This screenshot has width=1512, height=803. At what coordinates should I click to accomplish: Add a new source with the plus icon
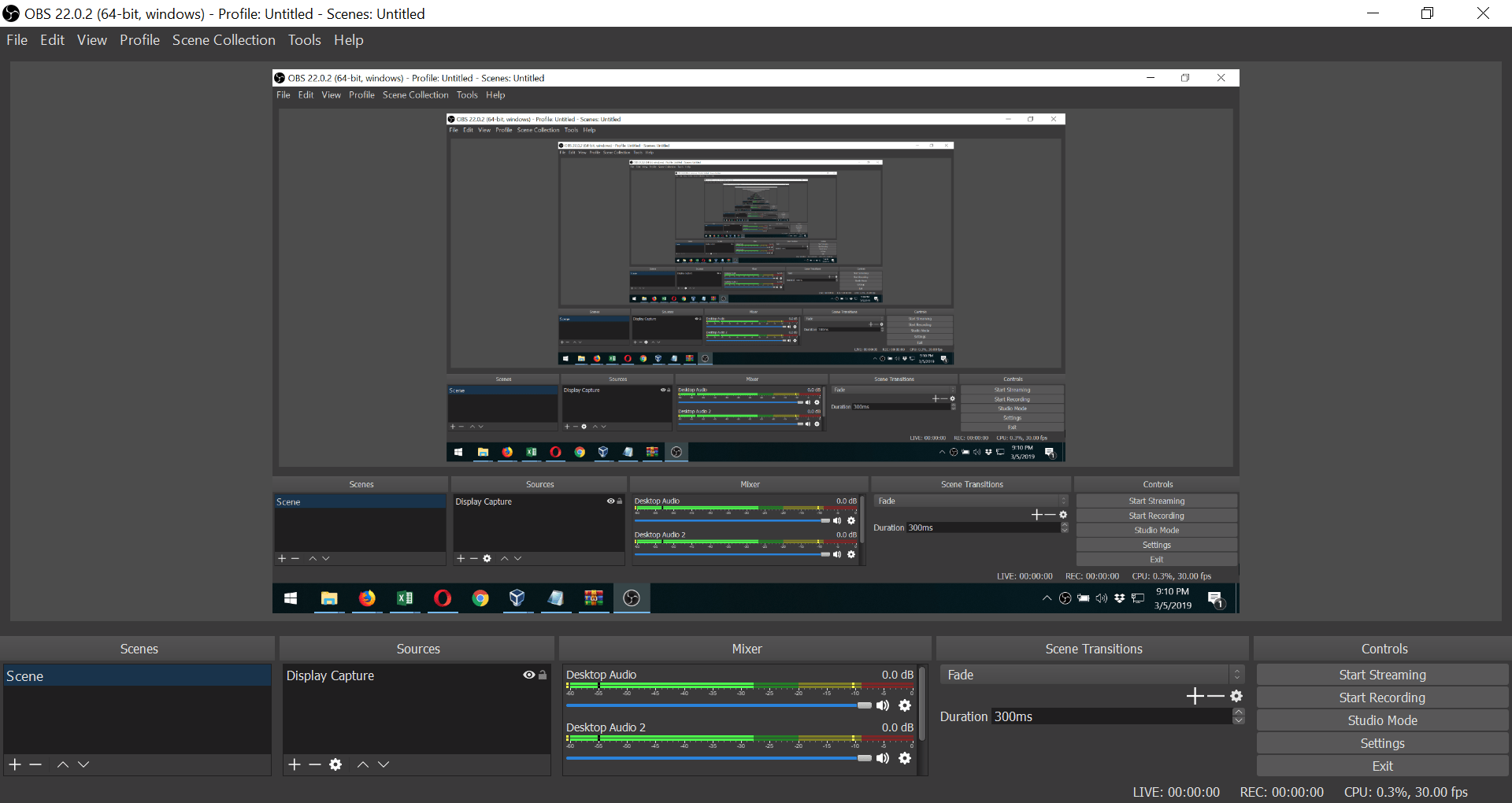(x=294, y=764)
